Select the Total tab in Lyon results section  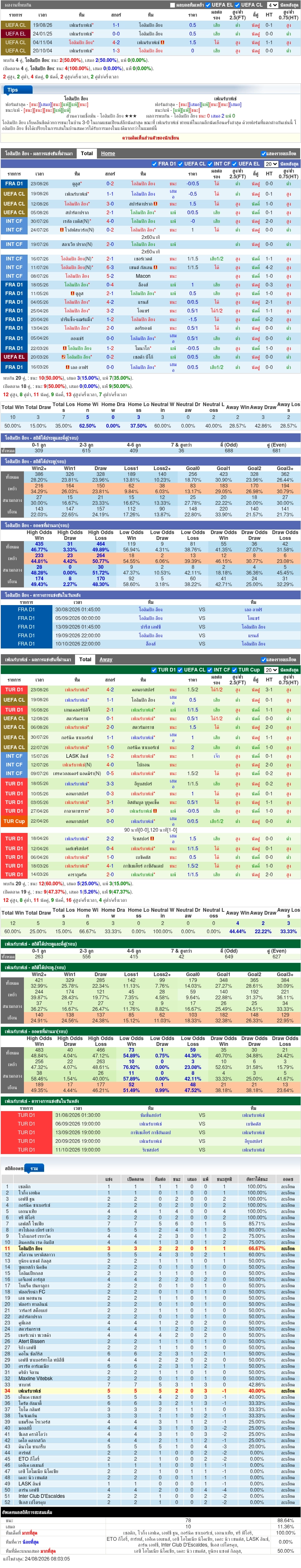click(87, 154)
